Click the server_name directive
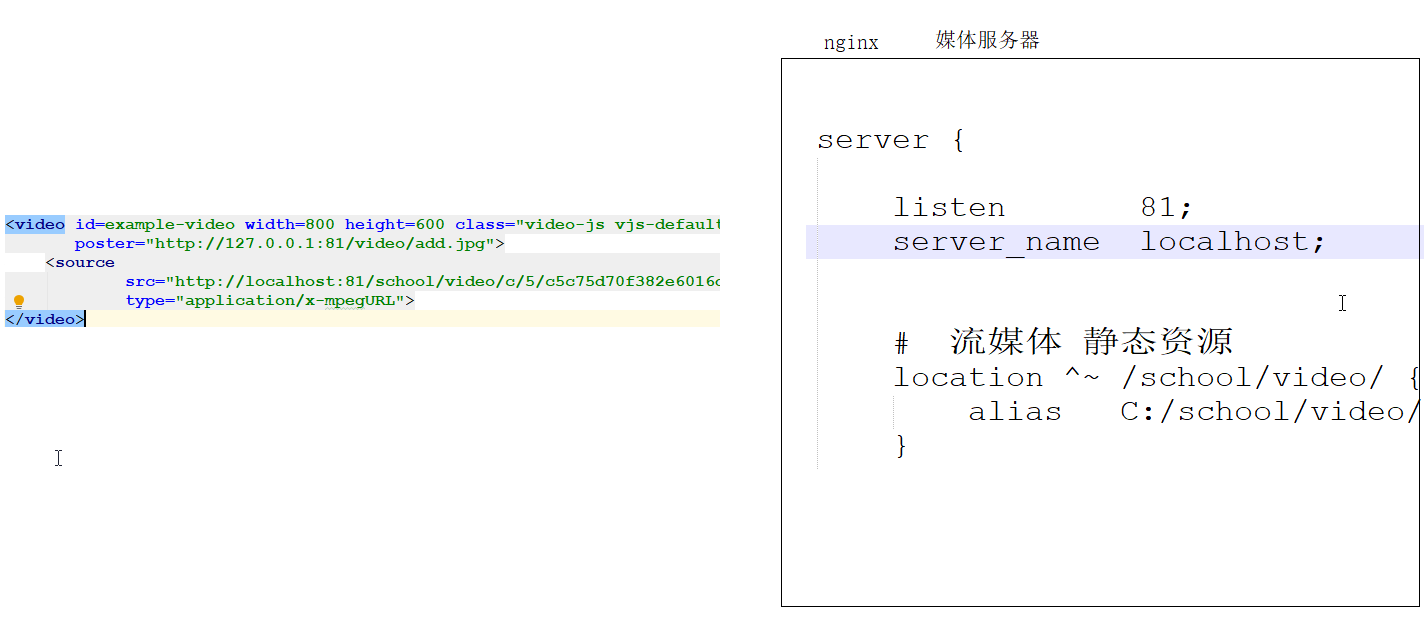The image size is (1424, 617). 996,242
